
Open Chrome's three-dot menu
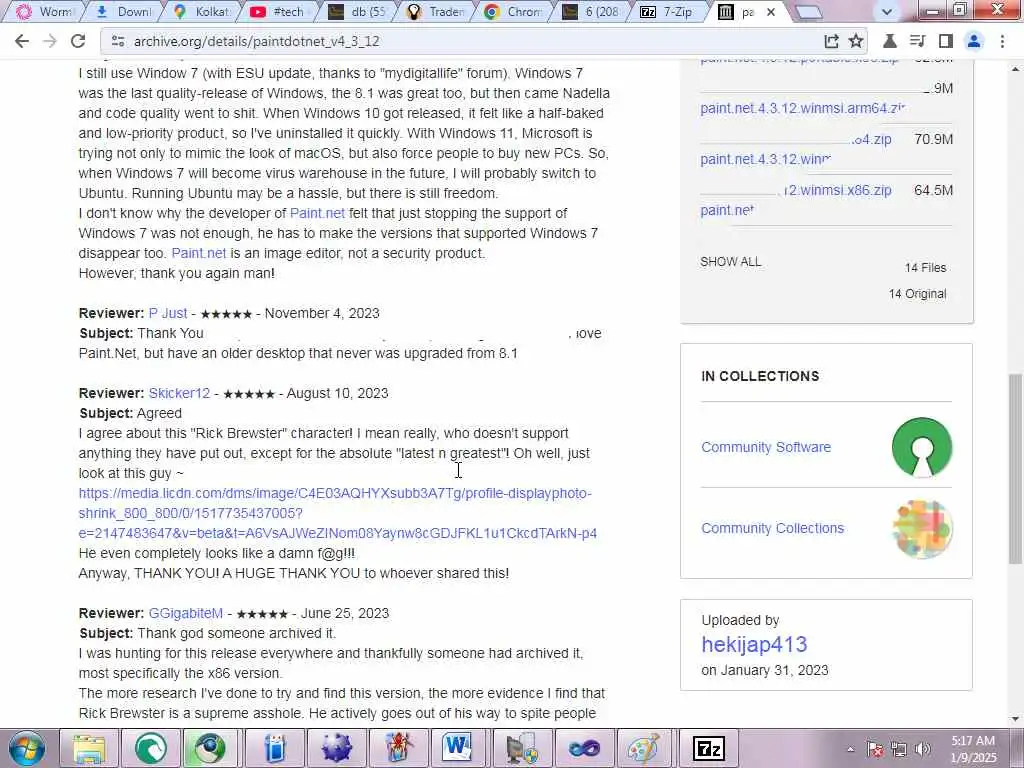(1002, 41)
